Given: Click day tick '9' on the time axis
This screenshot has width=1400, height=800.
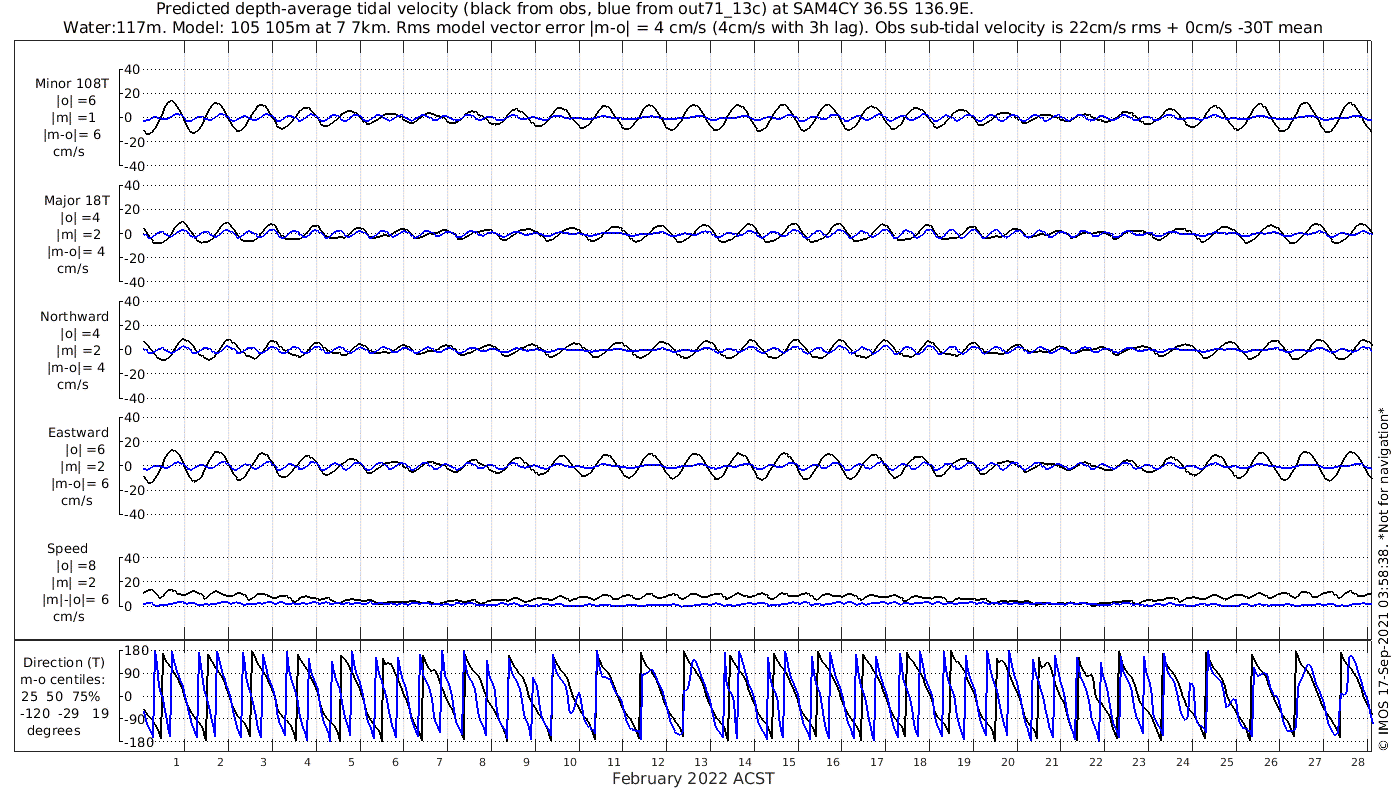Looking at the screenshot, I should (526, 762).
